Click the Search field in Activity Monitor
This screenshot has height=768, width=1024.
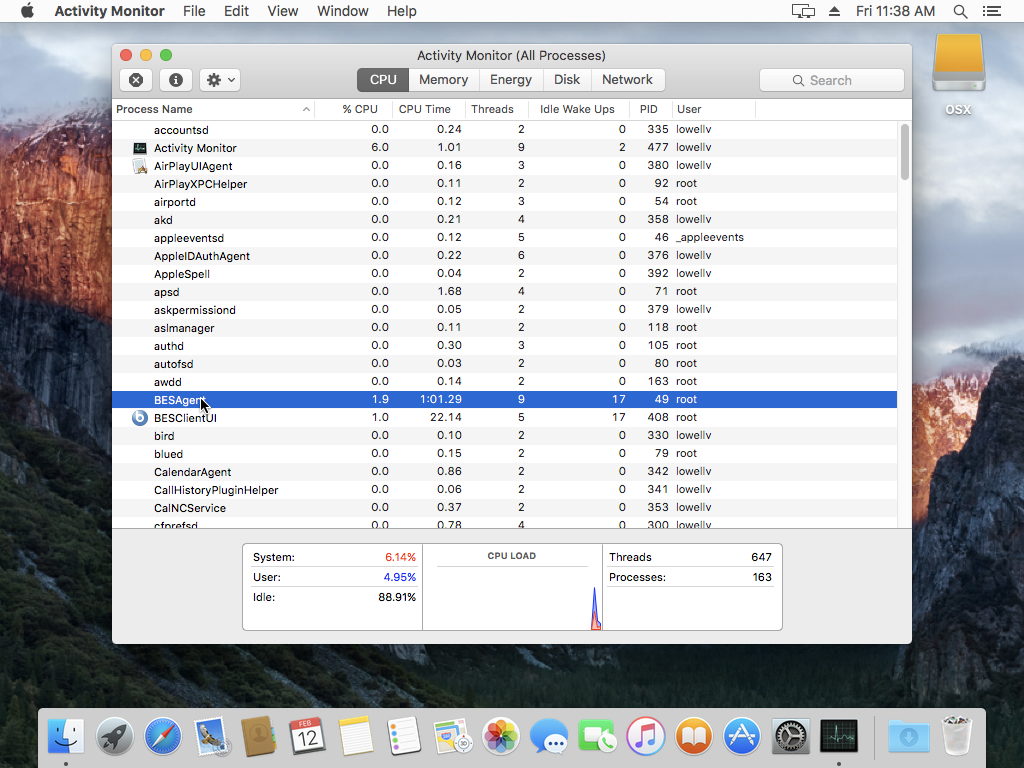pyautogui.click(x=831, y=80)
